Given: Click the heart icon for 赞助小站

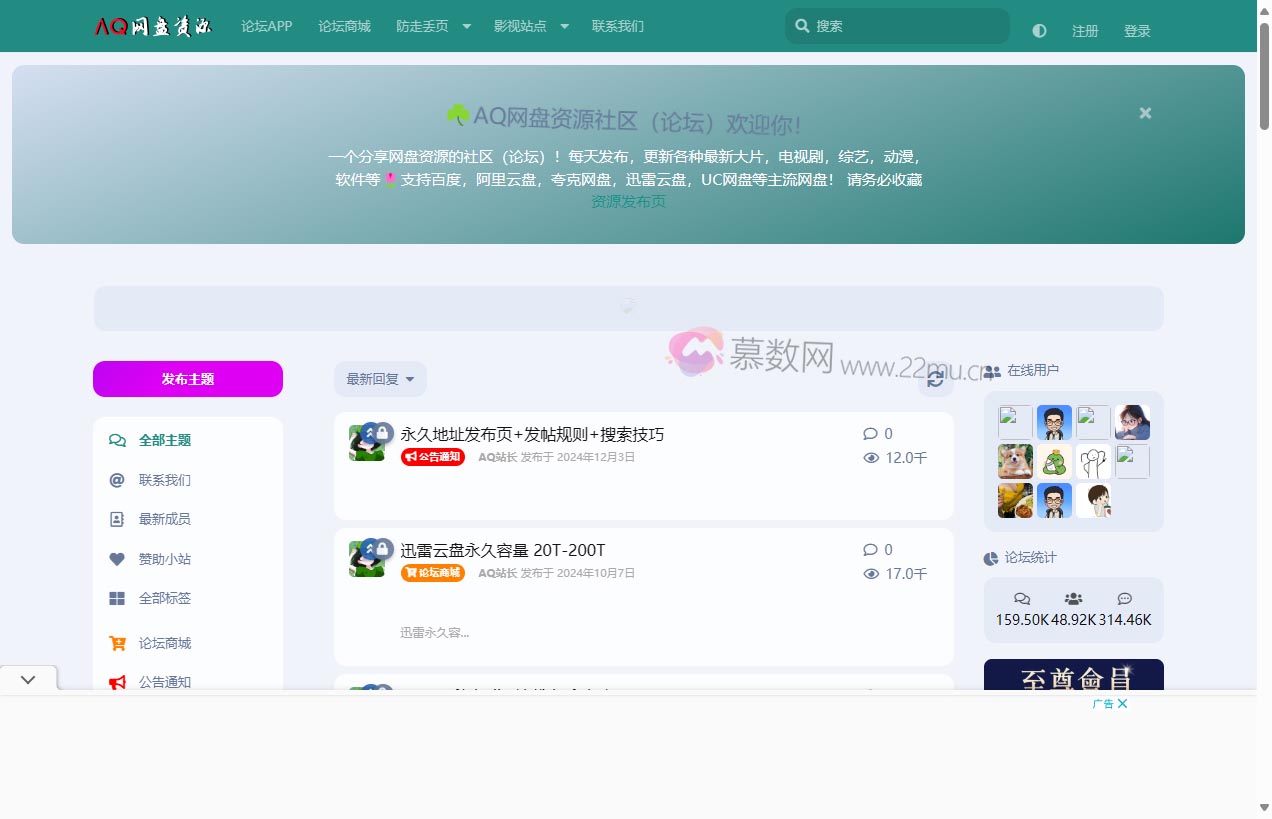Looking at the screenshot, I should 117,559.
